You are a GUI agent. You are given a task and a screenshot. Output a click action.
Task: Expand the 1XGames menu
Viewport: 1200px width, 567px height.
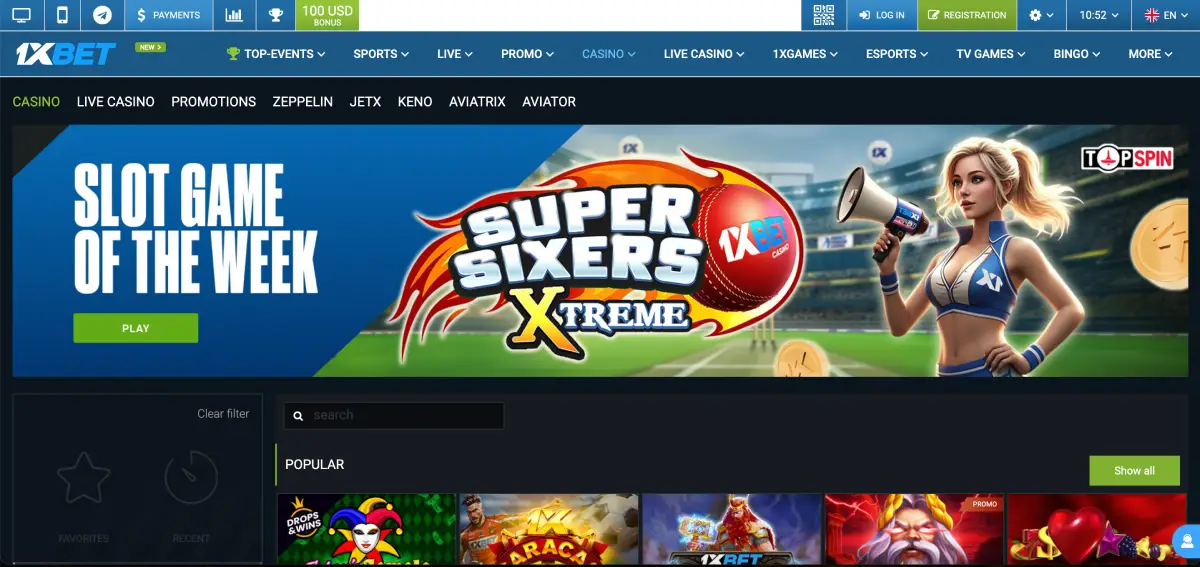[805, 54]
